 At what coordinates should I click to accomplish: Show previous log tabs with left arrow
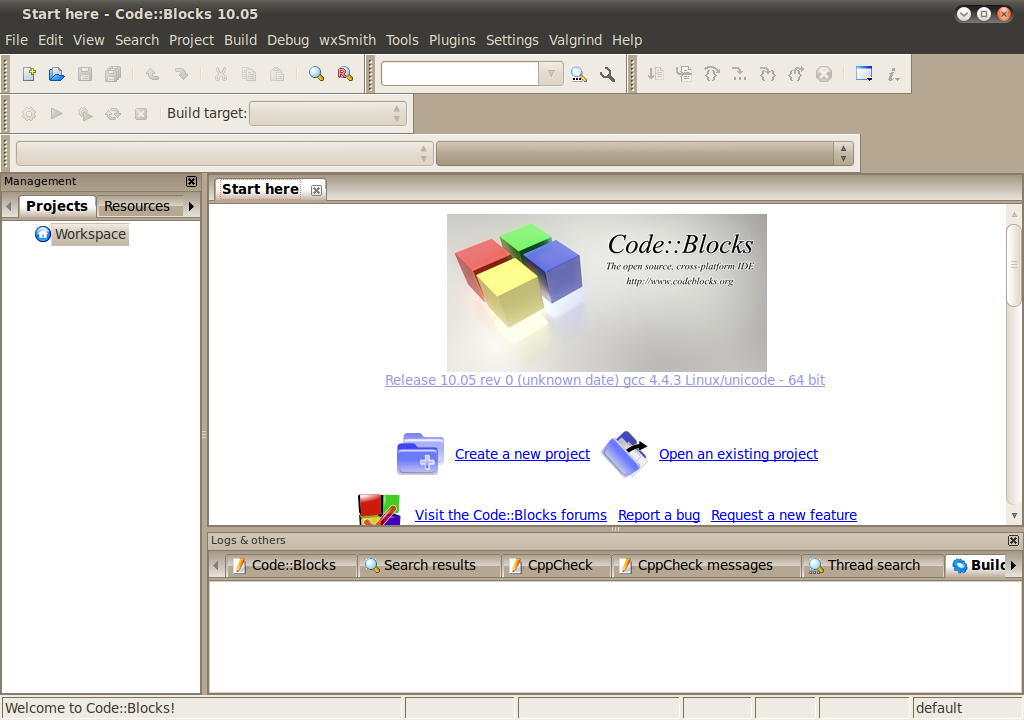(216, 565)
